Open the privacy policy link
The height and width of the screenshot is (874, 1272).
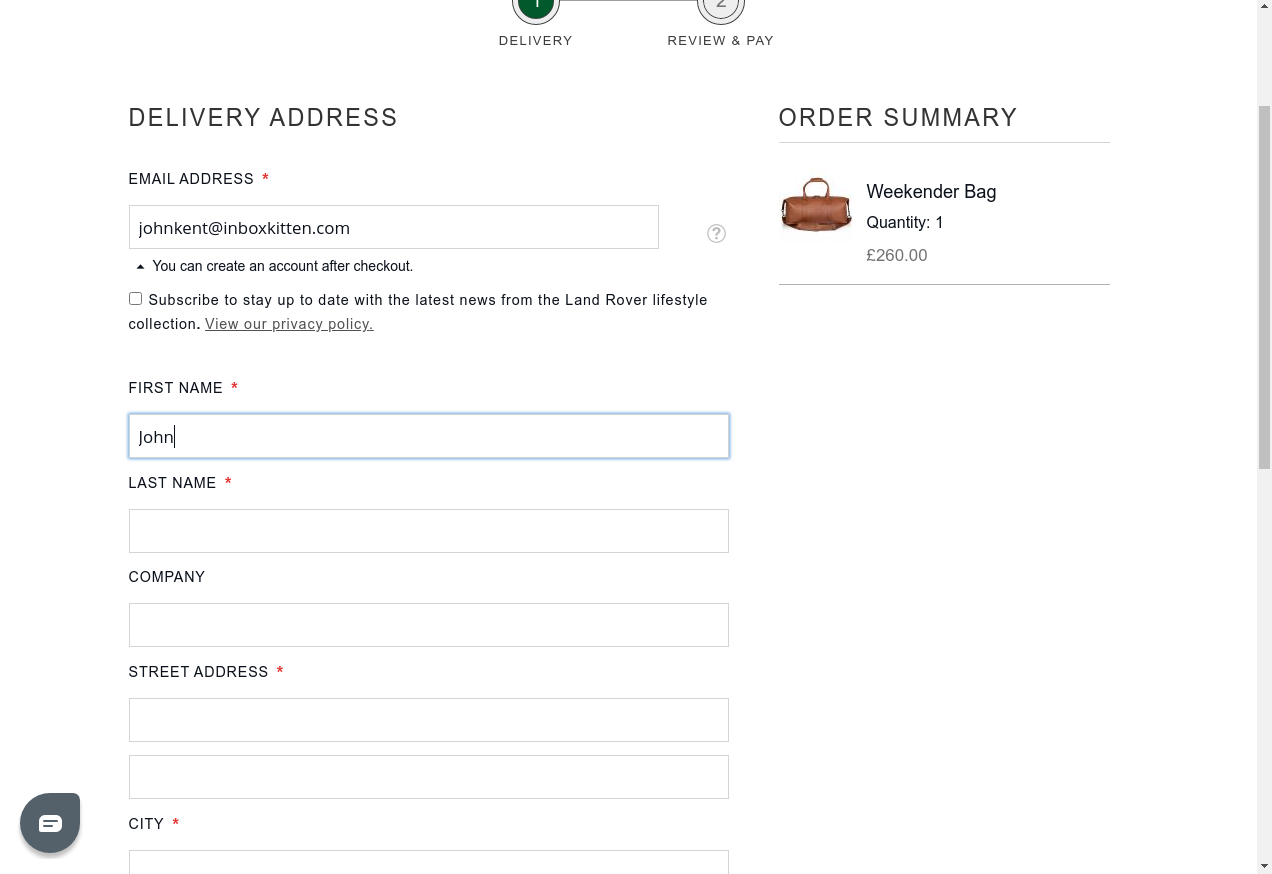click(x=289, y=324)
